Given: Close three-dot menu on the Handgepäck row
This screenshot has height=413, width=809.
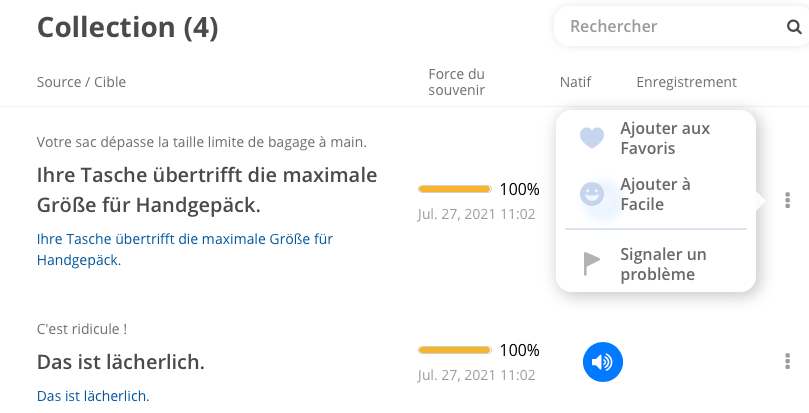Looking at the screenshot, I should (788, 200).
